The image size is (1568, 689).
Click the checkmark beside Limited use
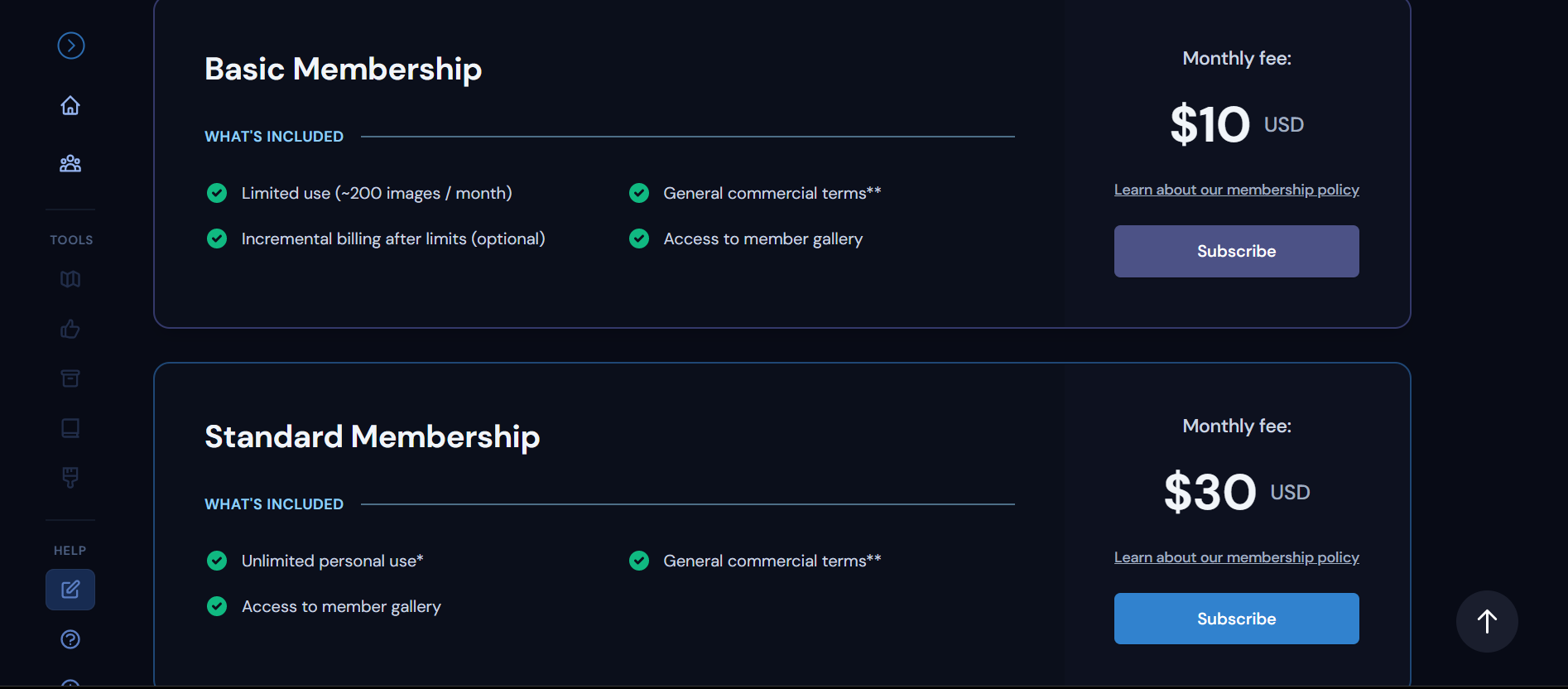tap(217, 193)
